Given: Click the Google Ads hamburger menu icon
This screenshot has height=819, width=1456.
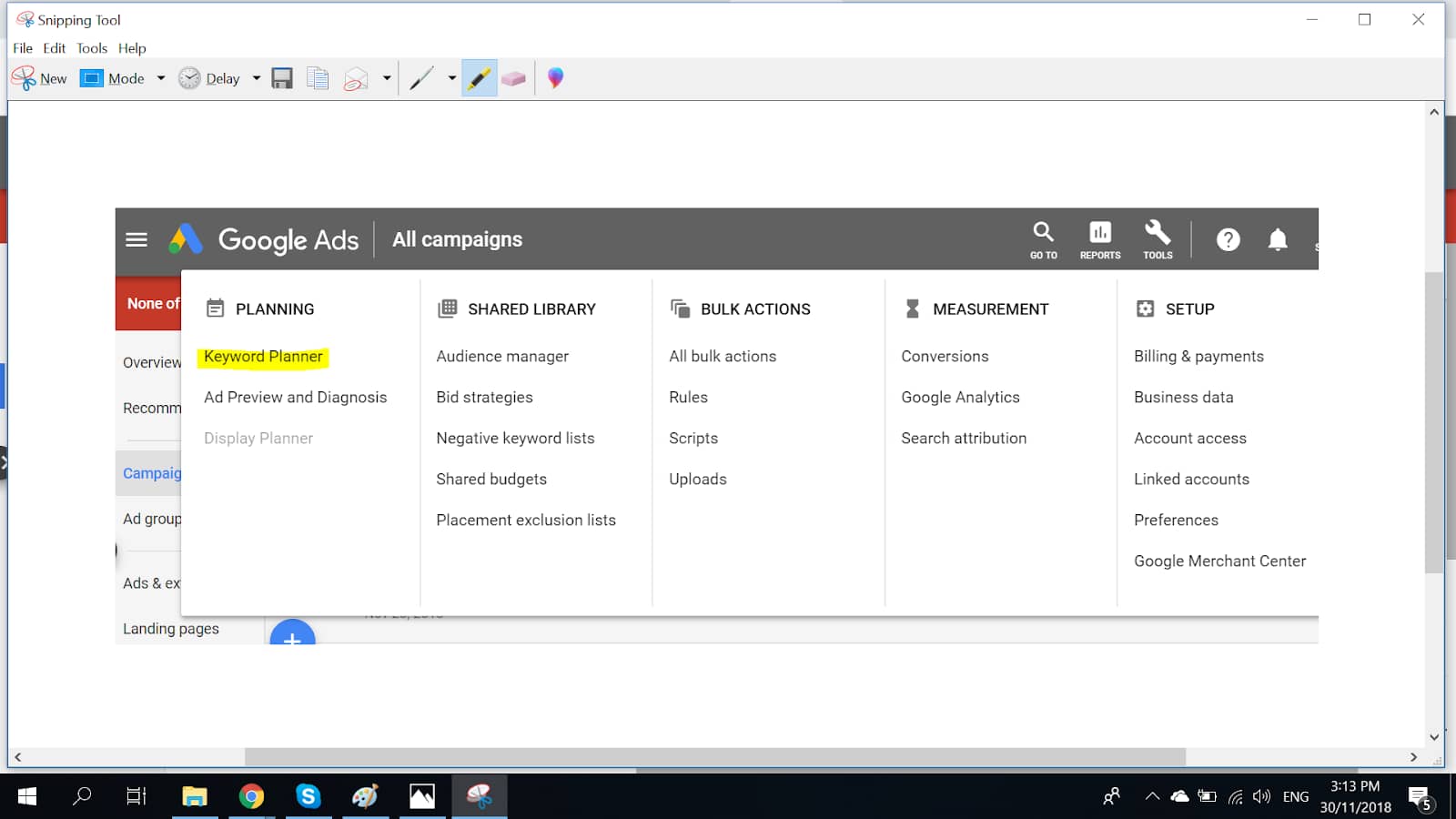Looking at the screenshot, I should click(x=136, y=239).
